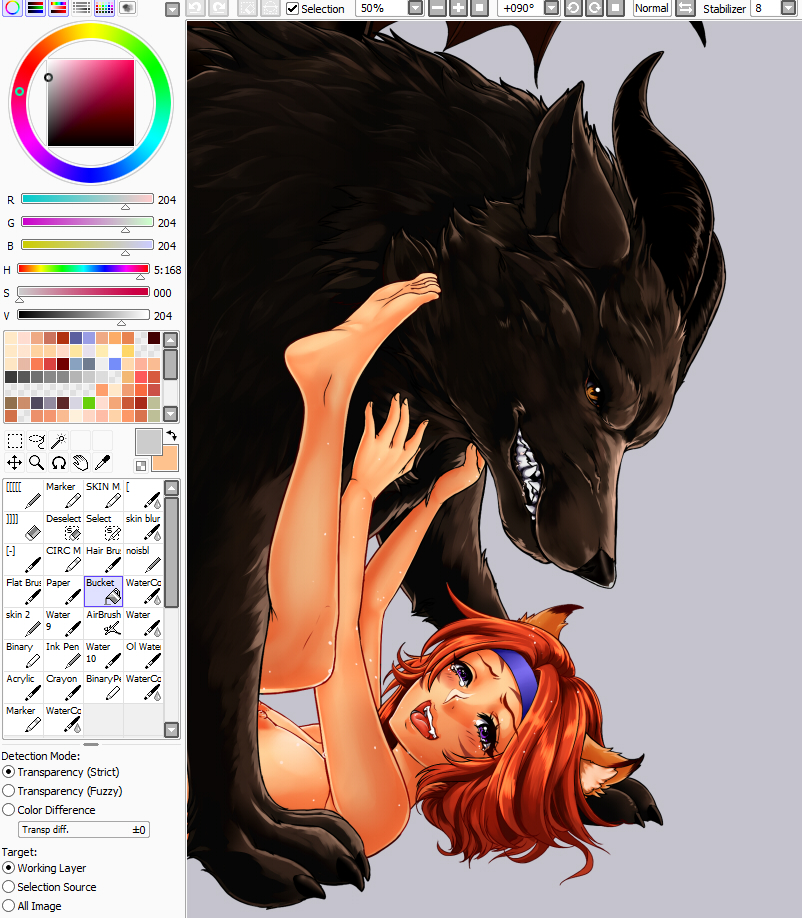Zoom in with the plus button
The width and height of the screenshot is (802, 918).
tap(458, 8)
